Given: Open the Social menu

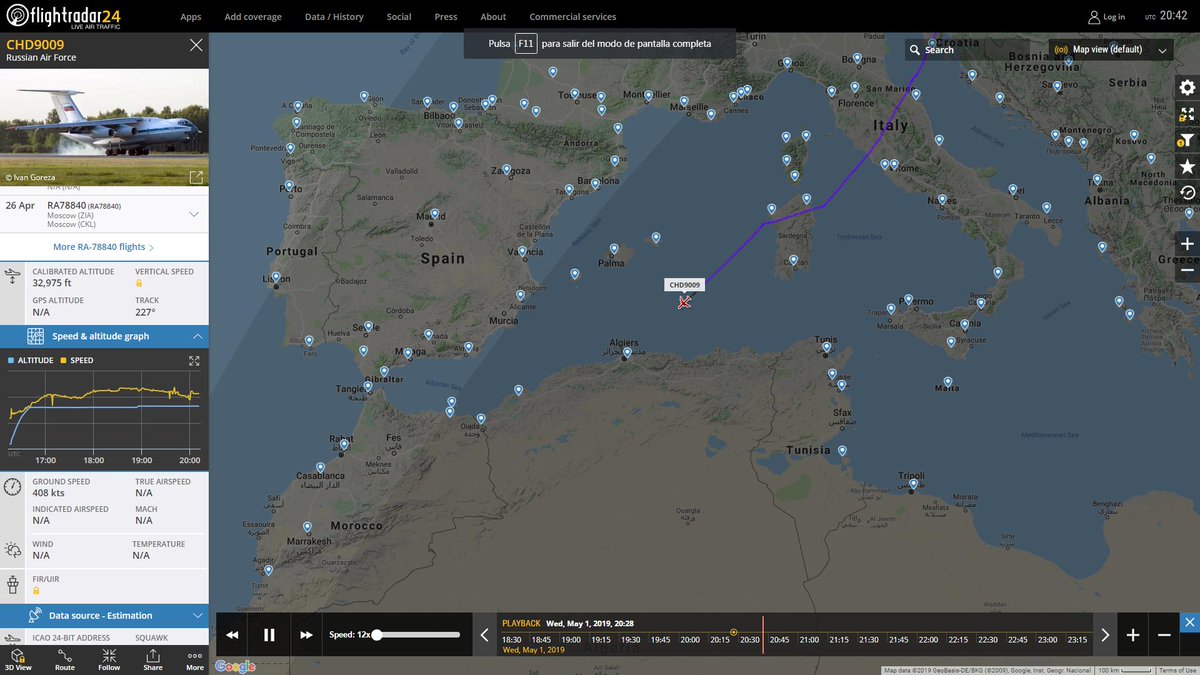Looking at the screenshot, I should pos(399,17).
